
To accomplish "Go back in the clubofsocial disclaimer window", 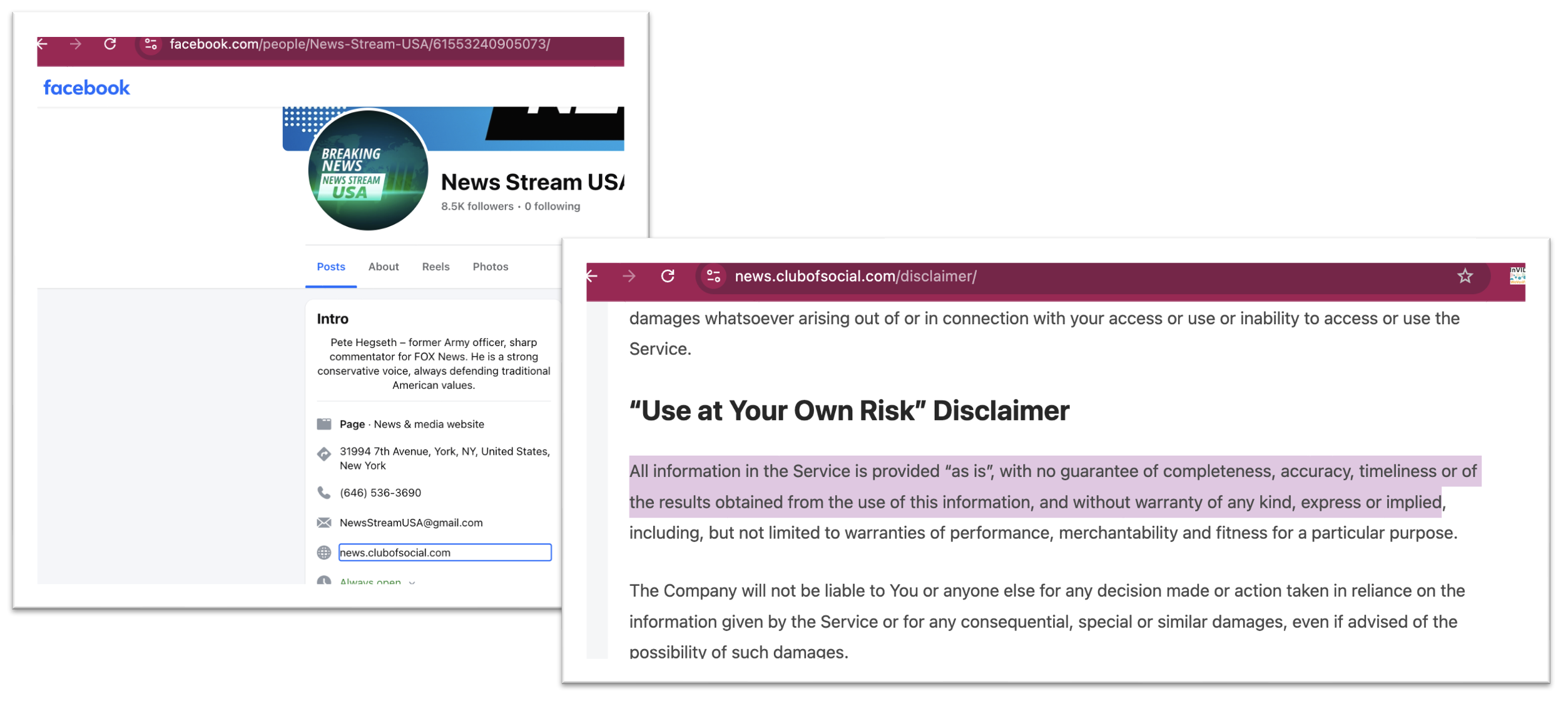I will point(593,277).
